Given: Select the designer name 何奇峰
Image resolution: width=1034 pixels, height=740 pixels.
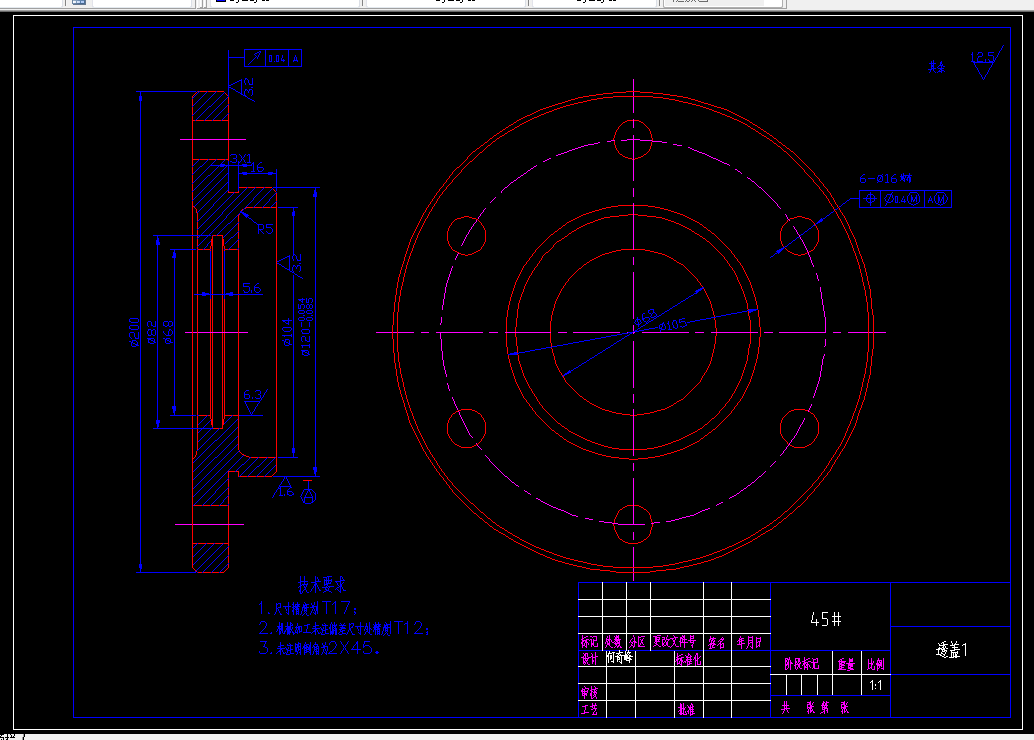Looking at the screenshot, I should pyautogui.click(x=620, y=658).
